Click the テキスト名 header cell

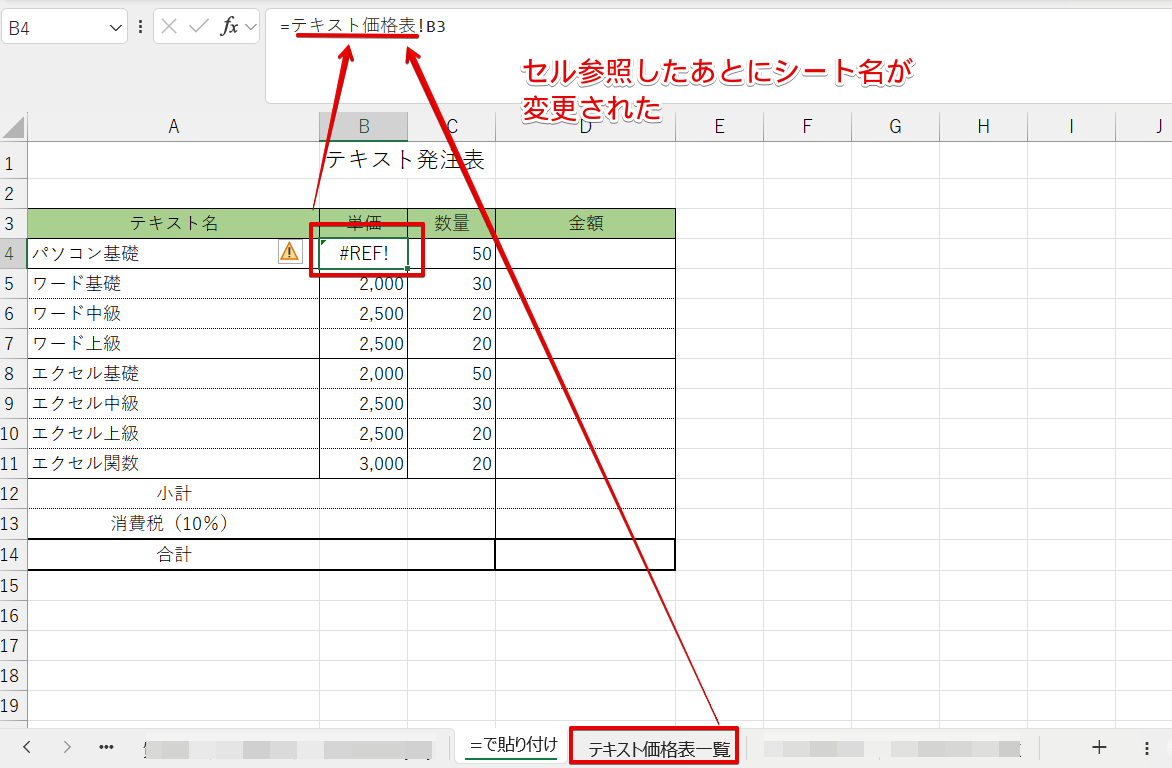pyautogui.click(x=173, y=224)
